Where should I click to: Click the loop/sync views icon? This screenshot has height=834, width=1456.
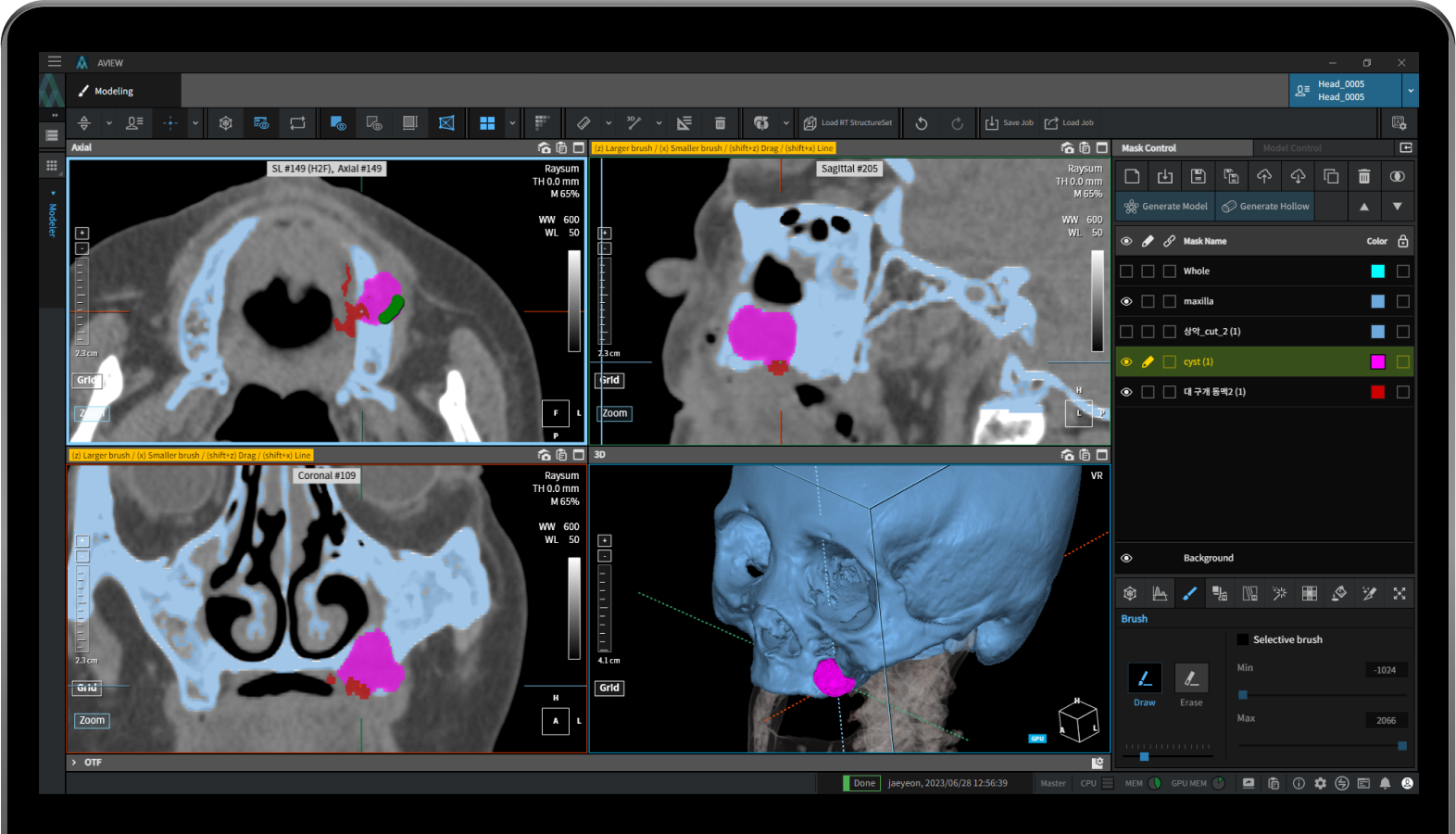(x=297, y=122)
